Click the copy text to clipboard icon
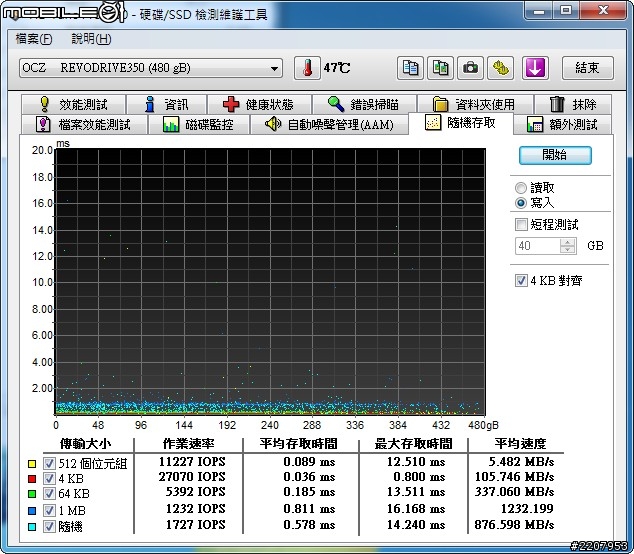634x554 pixels. tap(410, 68)
